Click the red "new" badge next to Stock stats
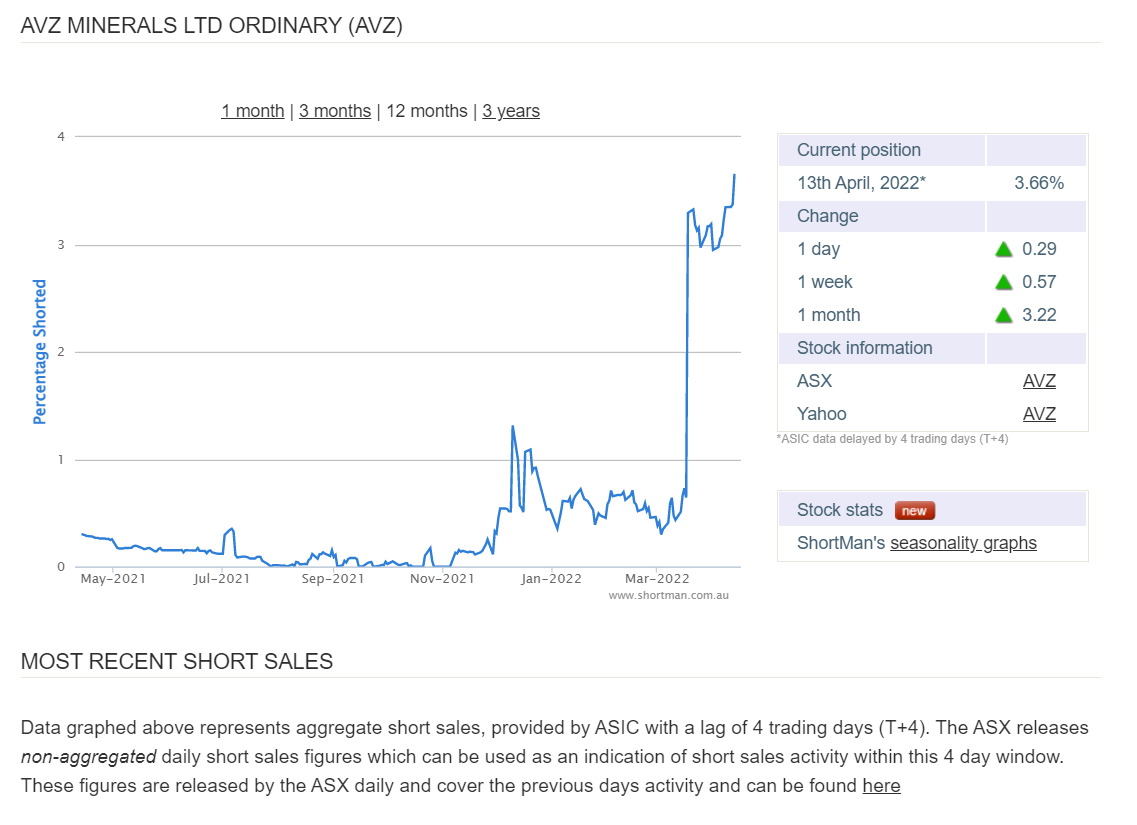The height and width of the screenshot is (825, 1137). point(914,511)
